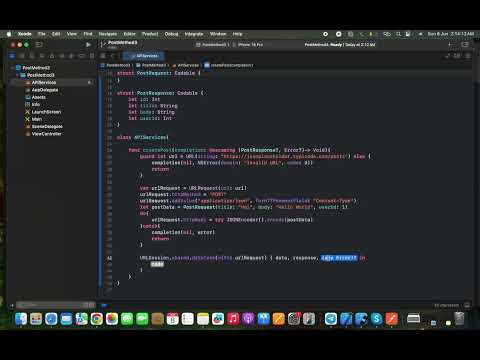480x360 pixels.
Task: Open the PostMethod3 scheme selector
Action: click(212, 45)
